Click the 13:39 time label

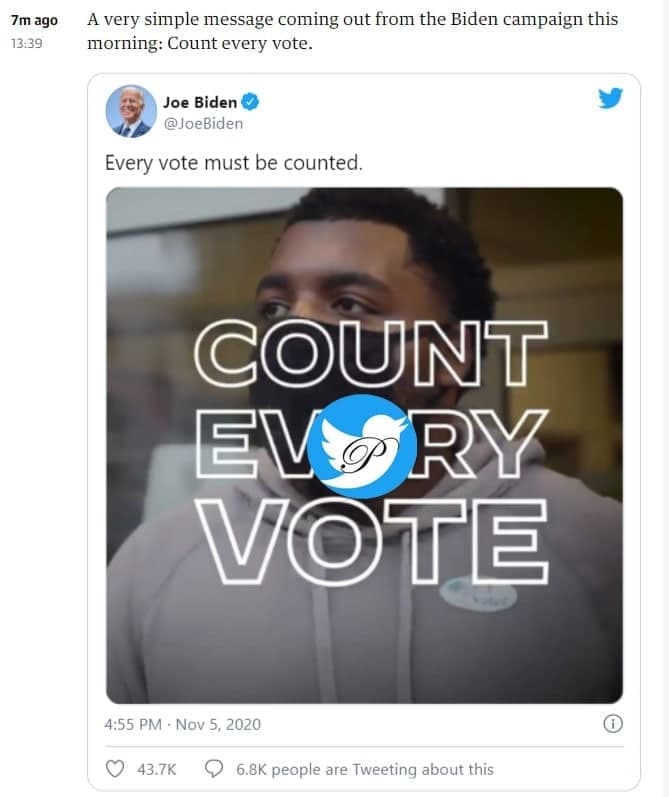tap(27, 45)
